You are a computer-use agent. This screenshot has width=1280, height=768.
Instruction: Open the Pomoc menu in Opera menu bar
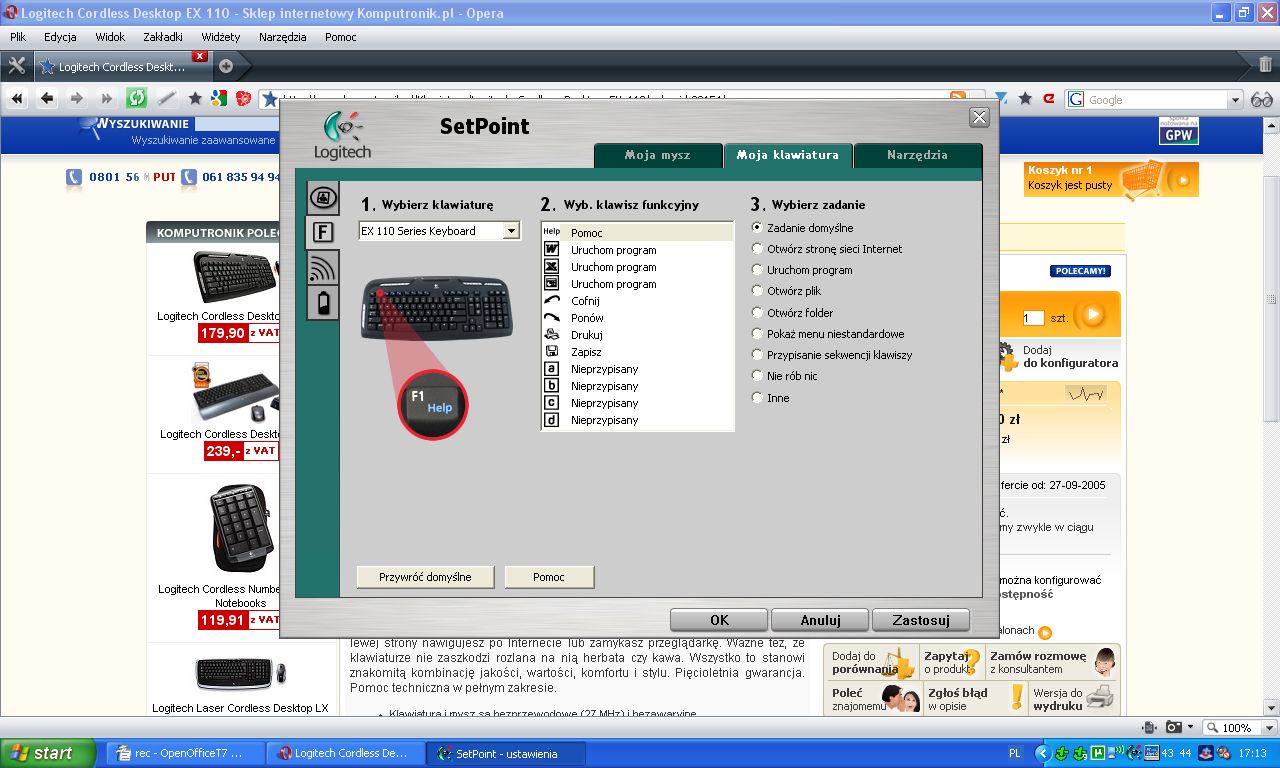341,37
